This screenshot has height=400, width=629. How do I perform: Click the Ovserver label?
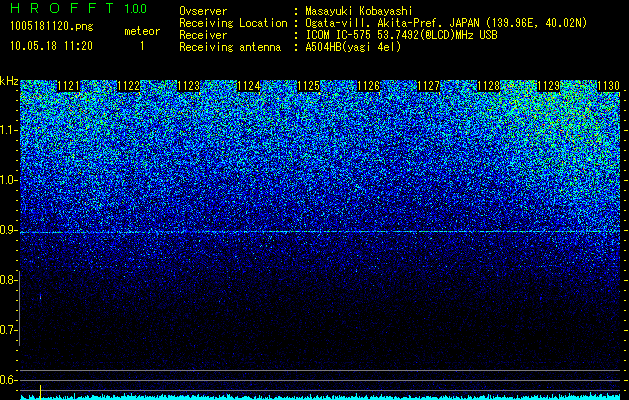coord(203,11)
